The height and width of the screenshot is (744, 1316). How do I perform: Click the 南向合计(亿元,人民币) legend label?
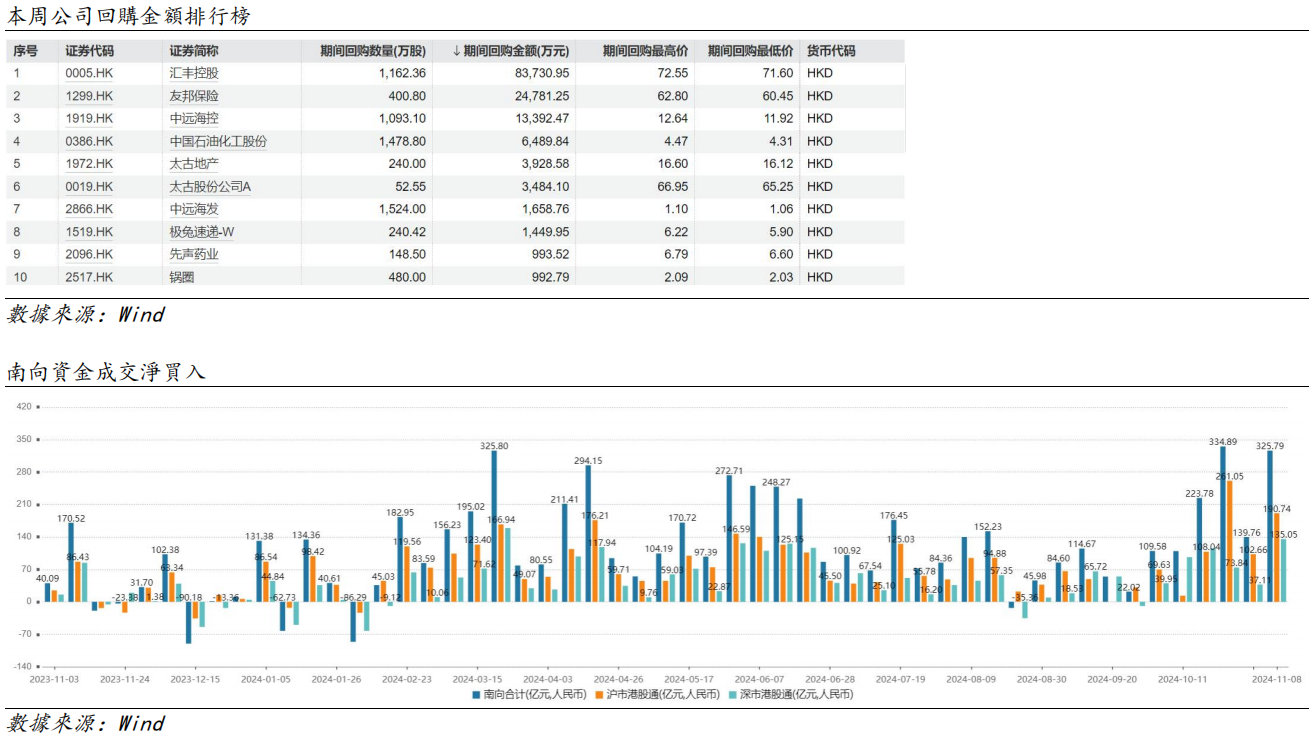pyautogui.click(x=535, y=693)
